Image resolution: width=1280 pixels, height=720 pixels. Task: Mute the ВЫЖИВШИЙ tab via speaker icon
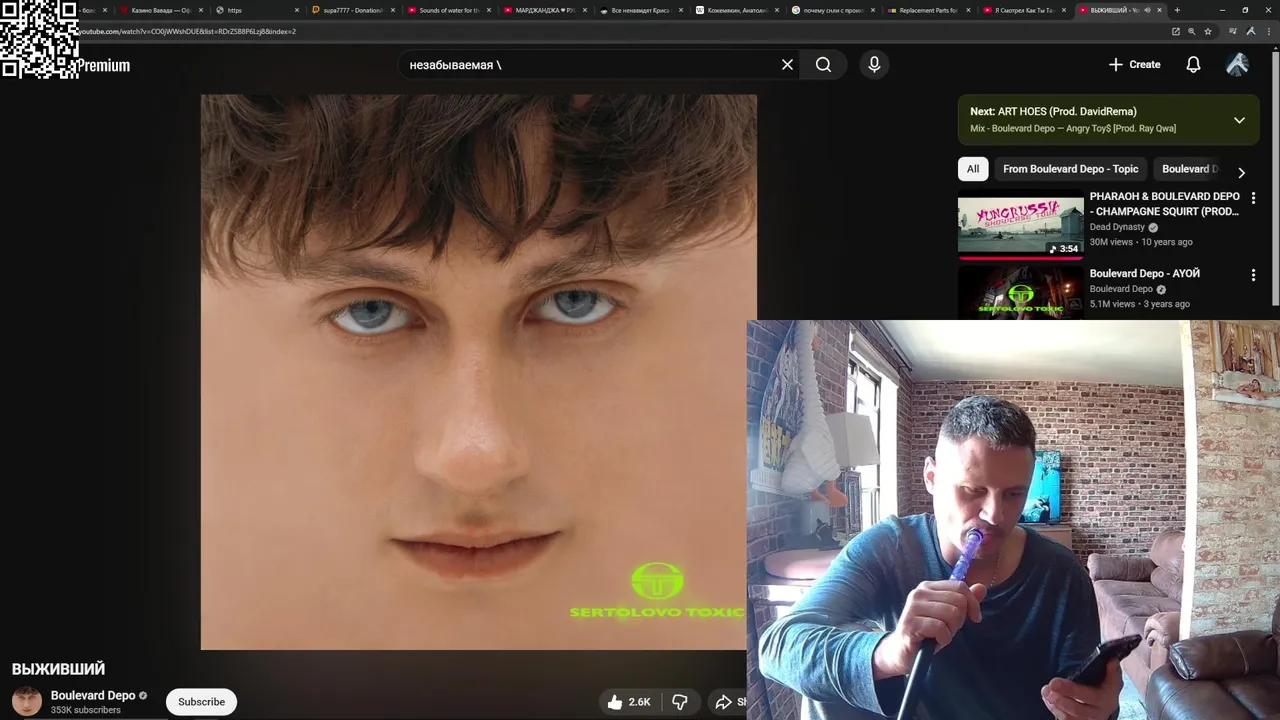coord(1147,10)
